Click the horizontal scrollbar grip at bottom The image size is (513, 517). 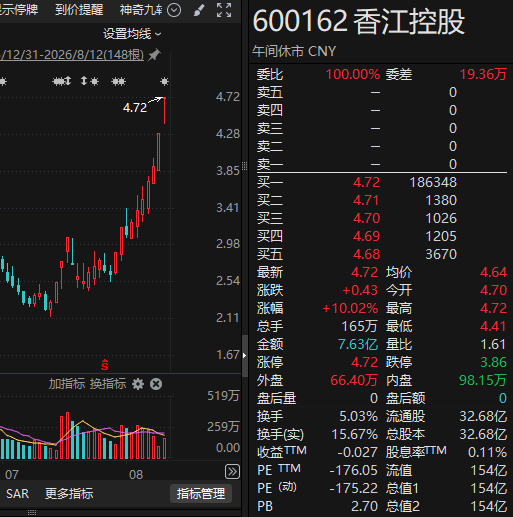pyautogui.click(x=32, y=512)
